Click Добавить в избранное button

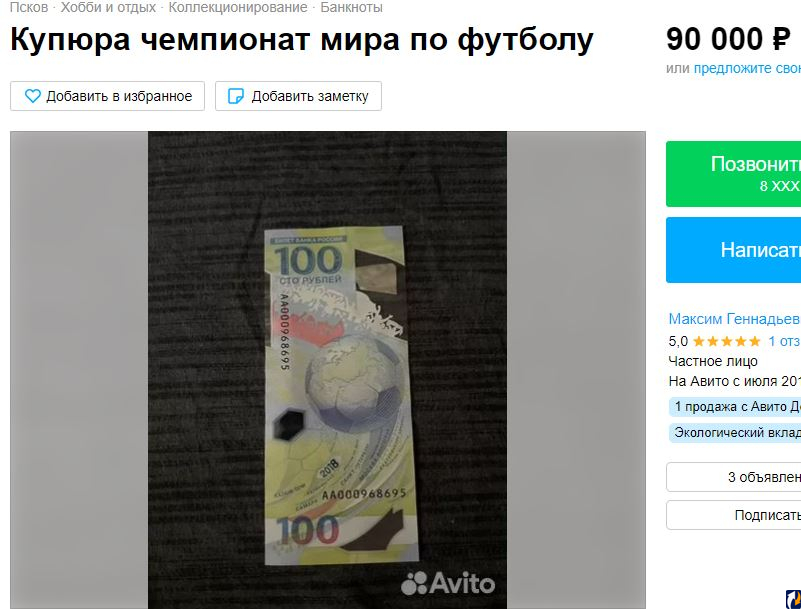coord(107,96)
